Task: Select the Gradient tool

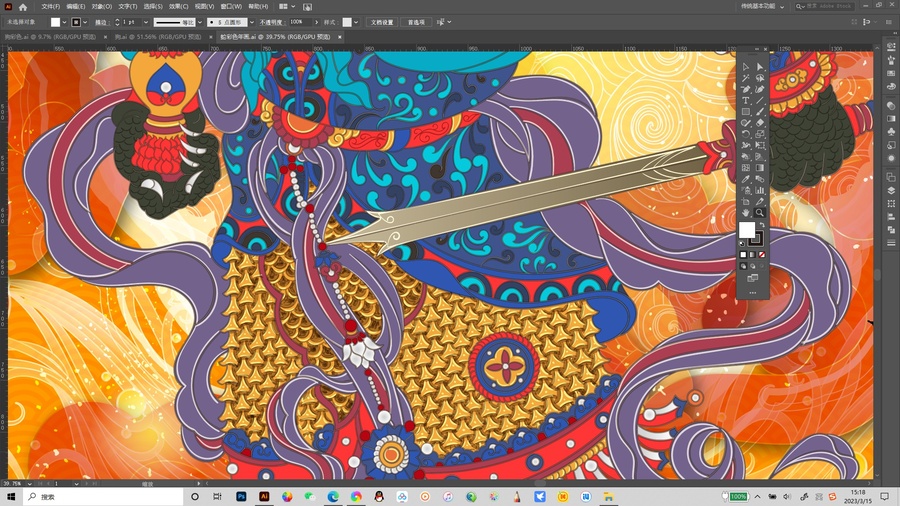Action: (x=760, y=168)
